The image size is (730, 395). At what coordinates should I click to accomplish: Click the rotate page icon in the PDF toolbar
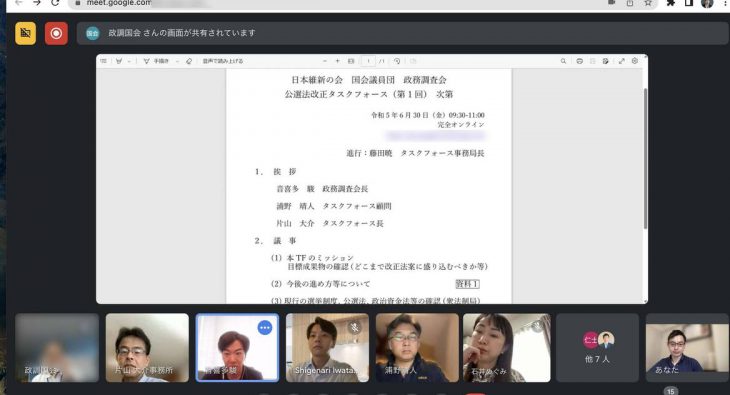click(397, 61)
